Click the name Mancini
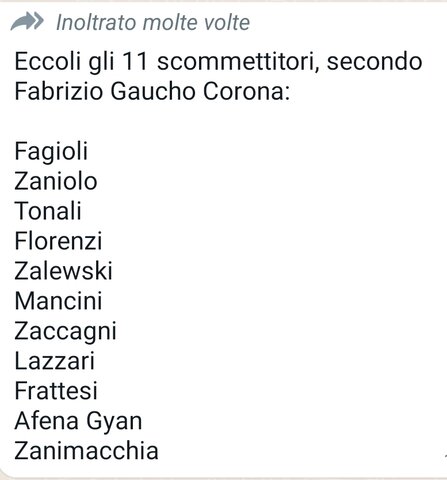 58,301
